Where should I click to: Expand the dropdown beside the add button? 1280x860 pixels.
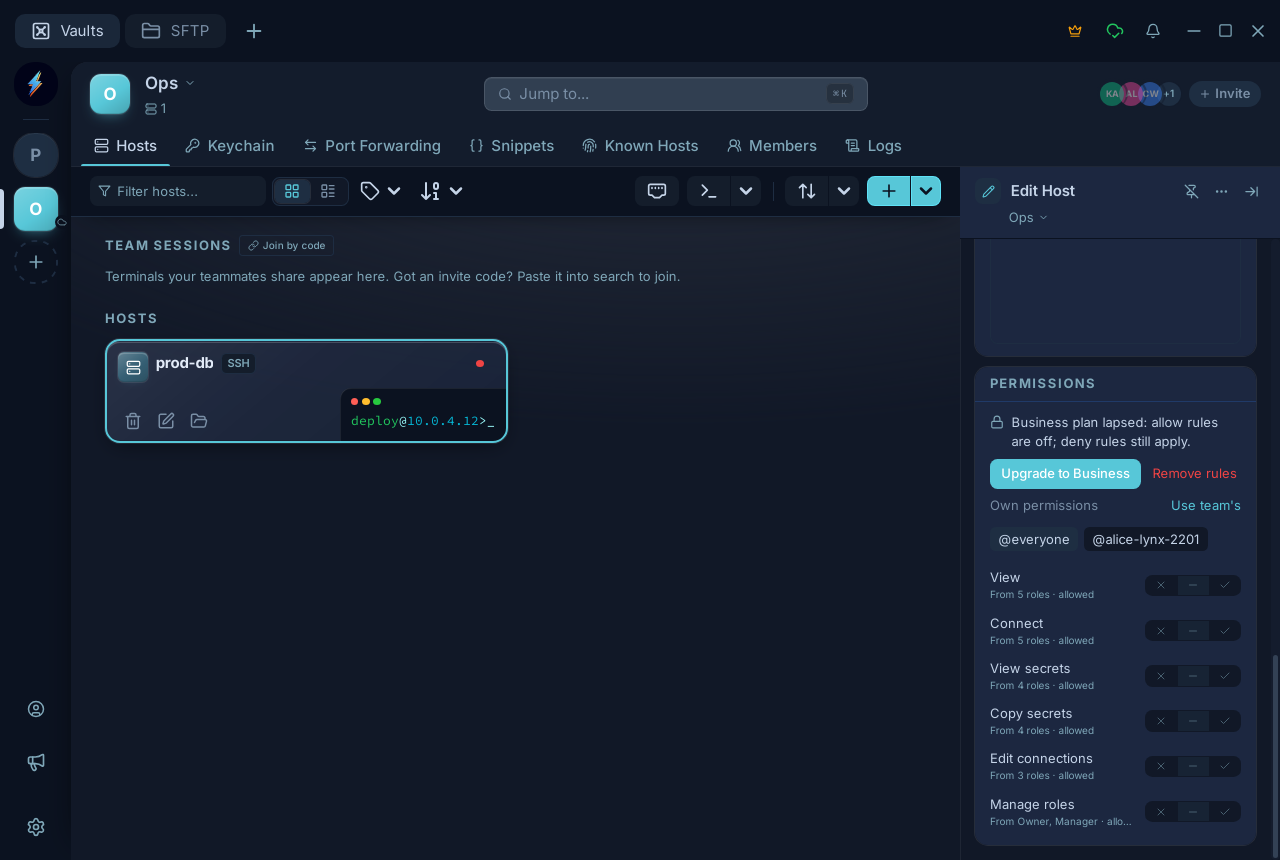click(926, 191)
